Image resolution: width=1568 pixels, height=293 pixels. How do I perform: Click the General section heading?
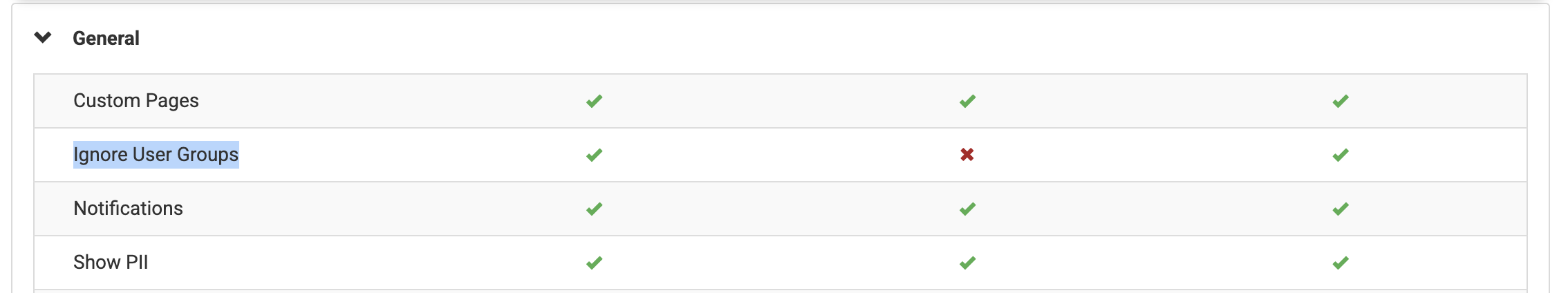pos(106,38)
